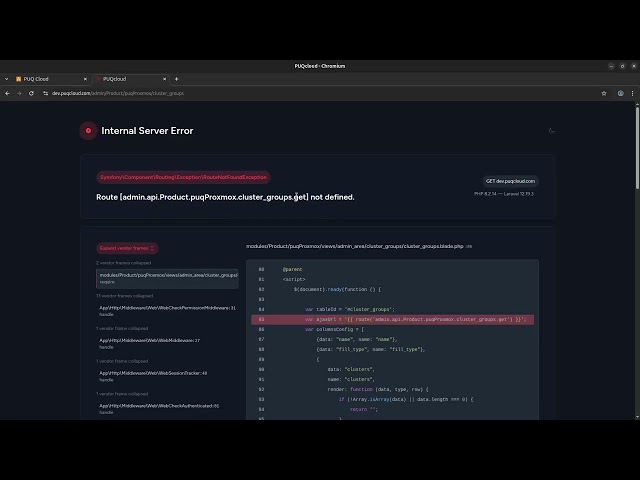Screen dimensions: 640x480
Task: Open a new tab with the plus button
Action: click(176, 79)
